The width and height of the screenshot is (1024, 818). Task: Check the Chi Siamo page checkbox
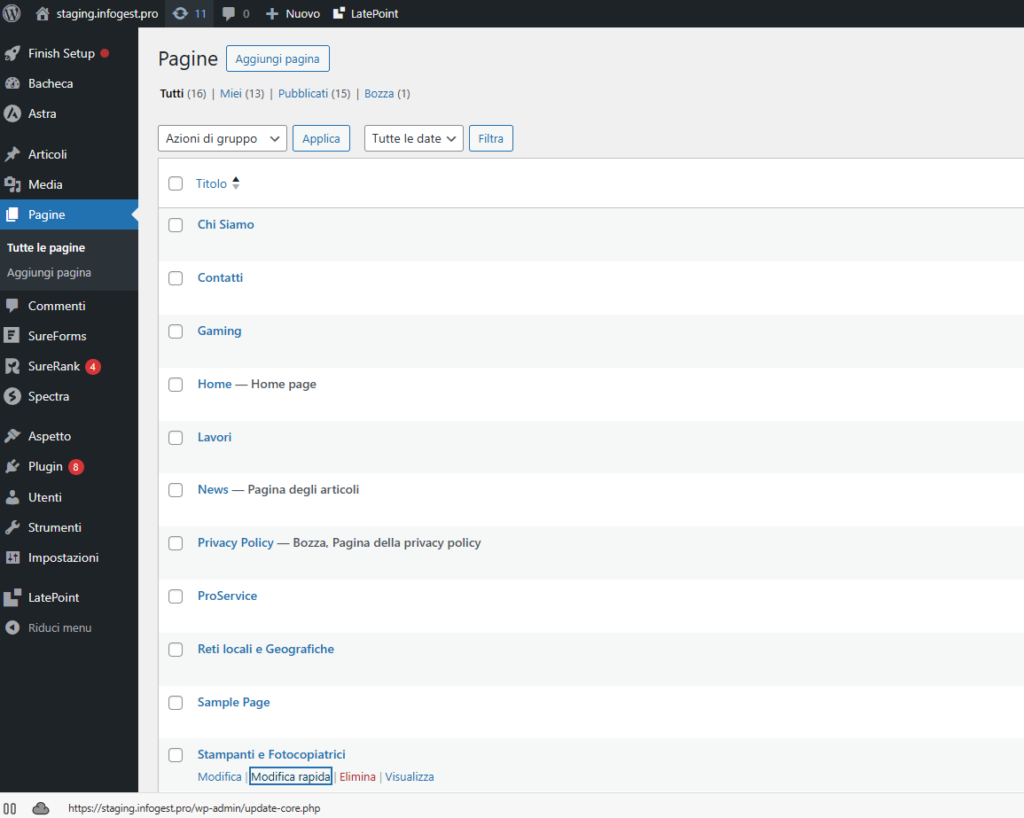(176, 225)
